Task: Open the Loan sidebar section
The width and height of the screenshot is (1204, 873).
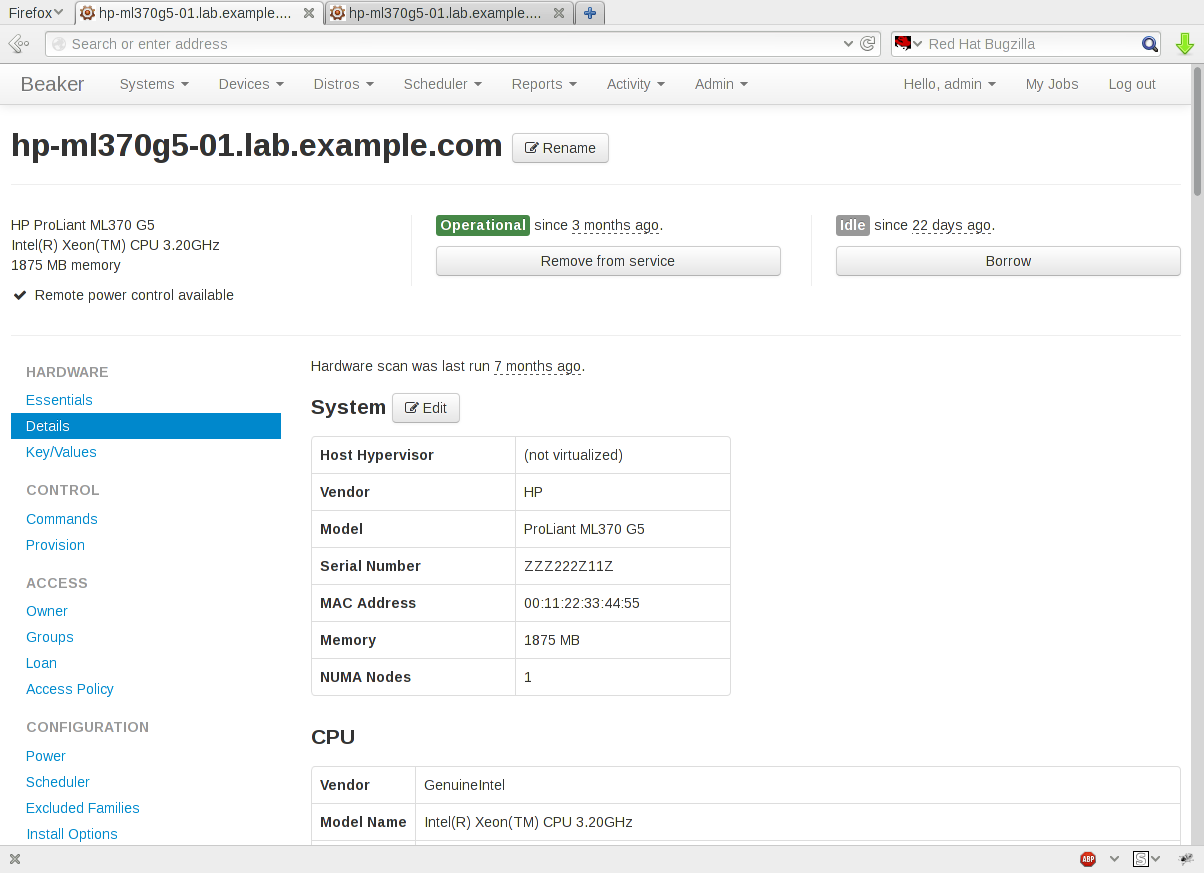Action: (x=41, y=663)
